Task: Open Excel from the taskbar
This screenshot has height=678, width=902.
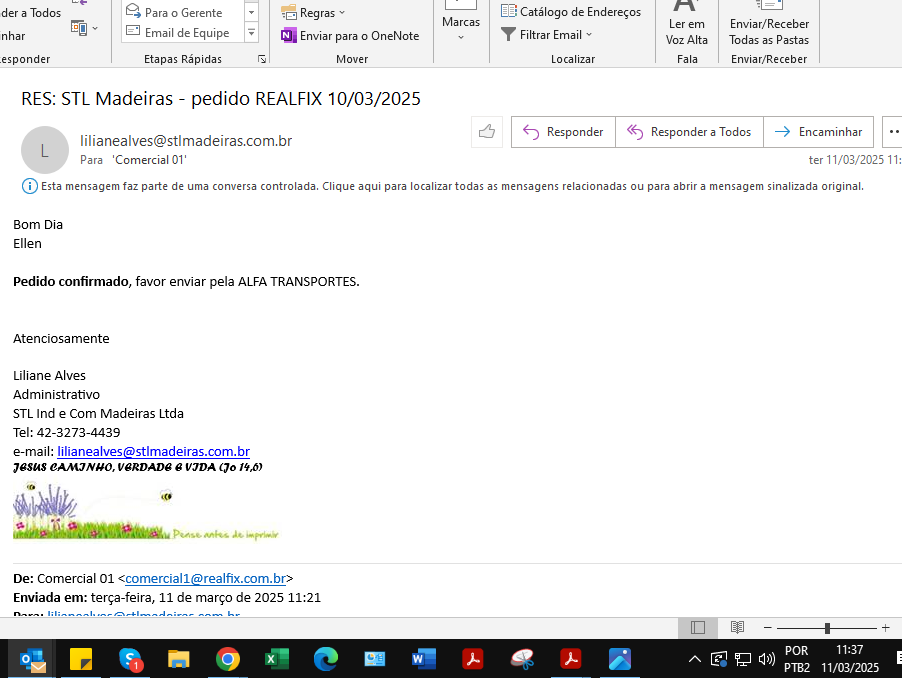Action: click(277, 659)
